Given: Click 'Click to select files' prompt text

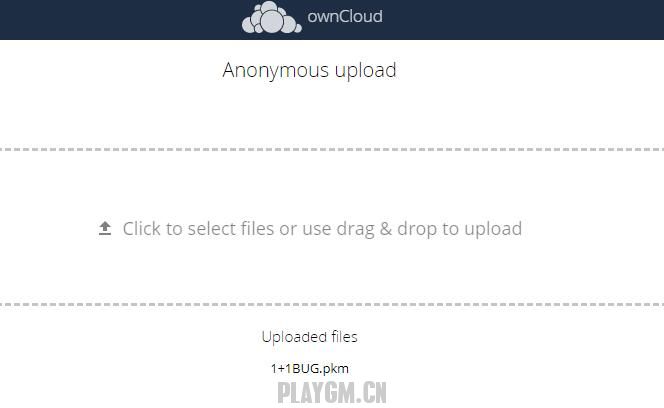Looking at the screenshot, I should pyautogui.click(x=199, y=229).
